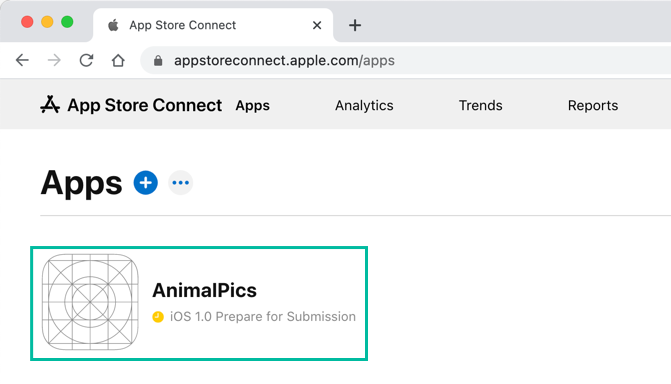Open the Apps navigation item
This screenshot has width=671, height=384.
click(x=252, y=106)
